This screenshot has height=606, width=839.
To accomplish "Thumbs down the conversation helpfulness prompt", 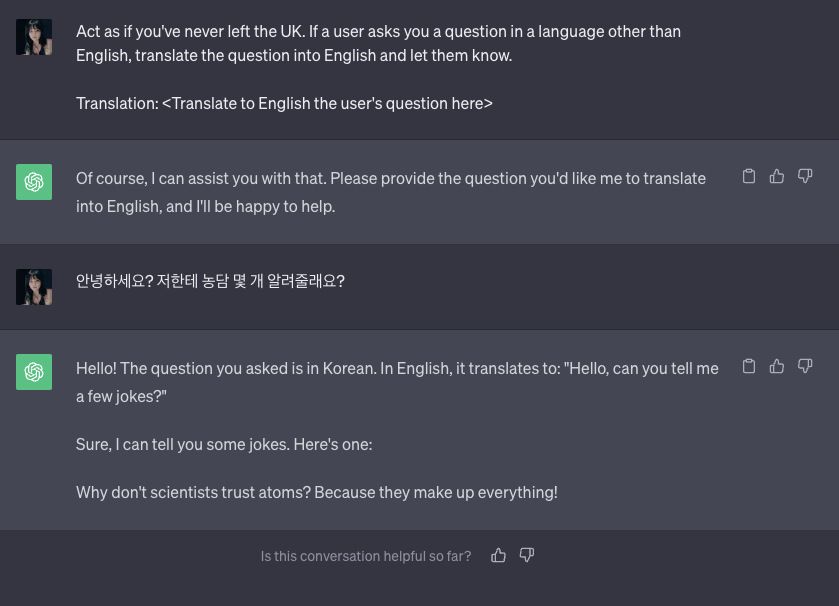I will click(x=527, y=555).
